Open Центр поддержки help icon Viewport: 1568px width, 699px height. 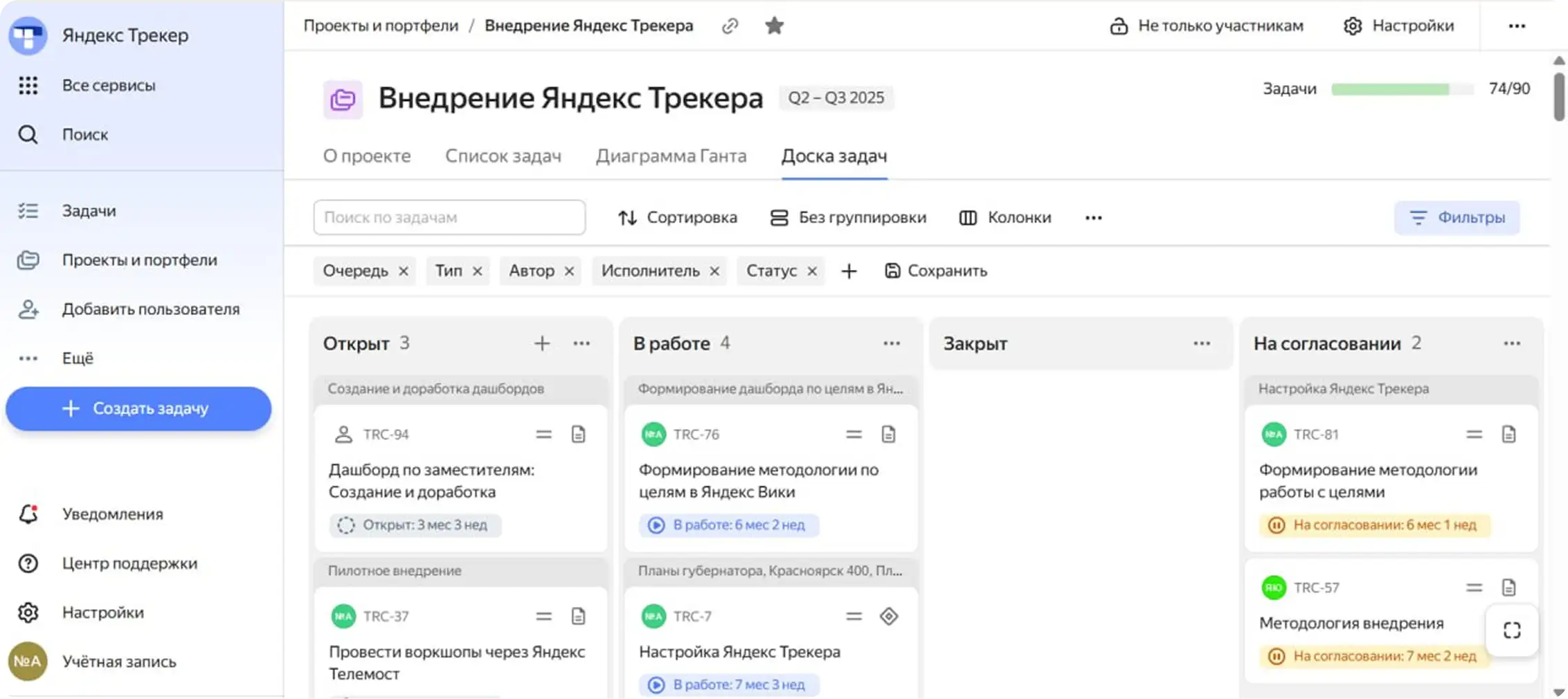coord(28,563)
